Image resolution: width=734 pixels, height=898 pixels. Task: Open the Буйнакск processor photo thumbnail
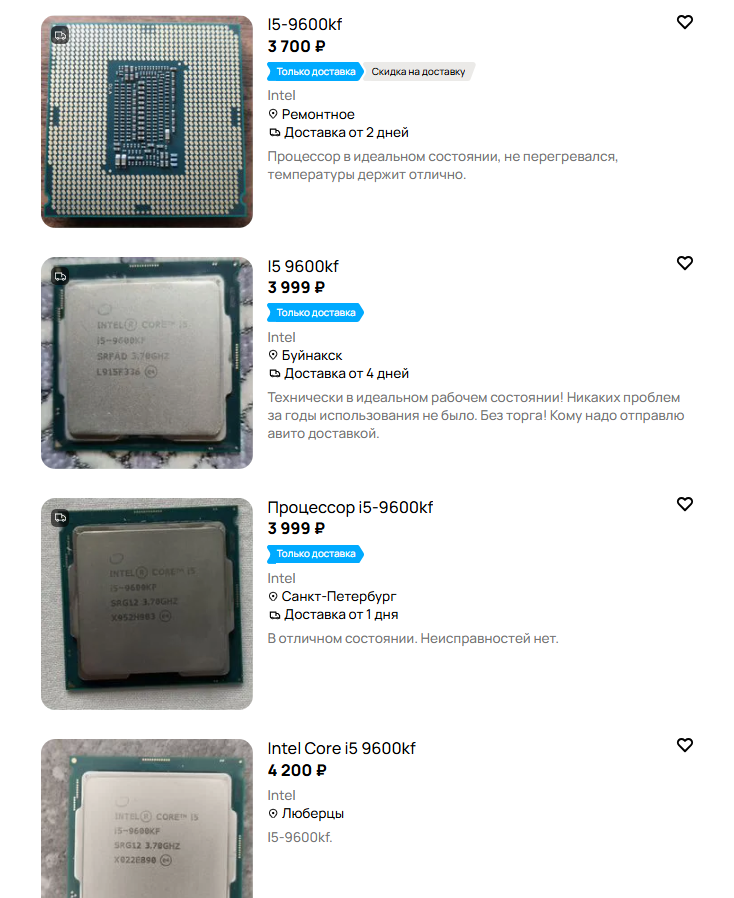[147, 363]
